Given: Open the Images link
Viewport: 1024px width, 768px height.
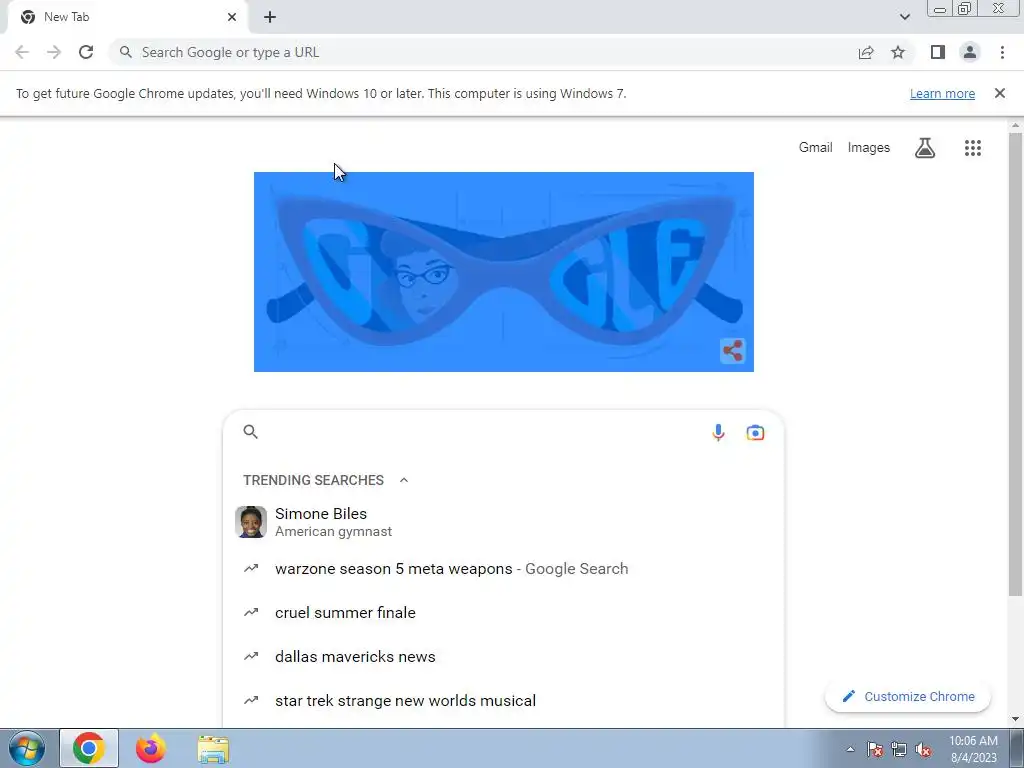Looking at the screenshot, I should (869, 148).
